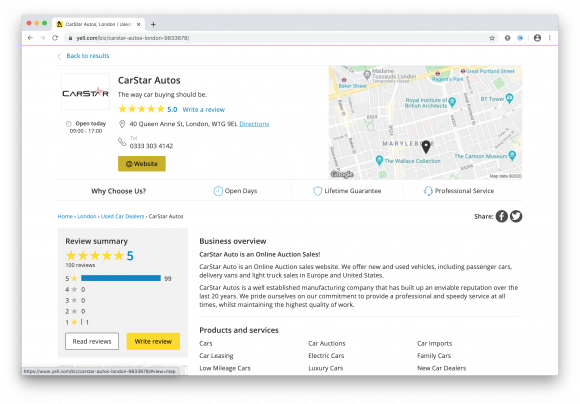
Task: Open London breadcrumb link
Action: point(87,216)
